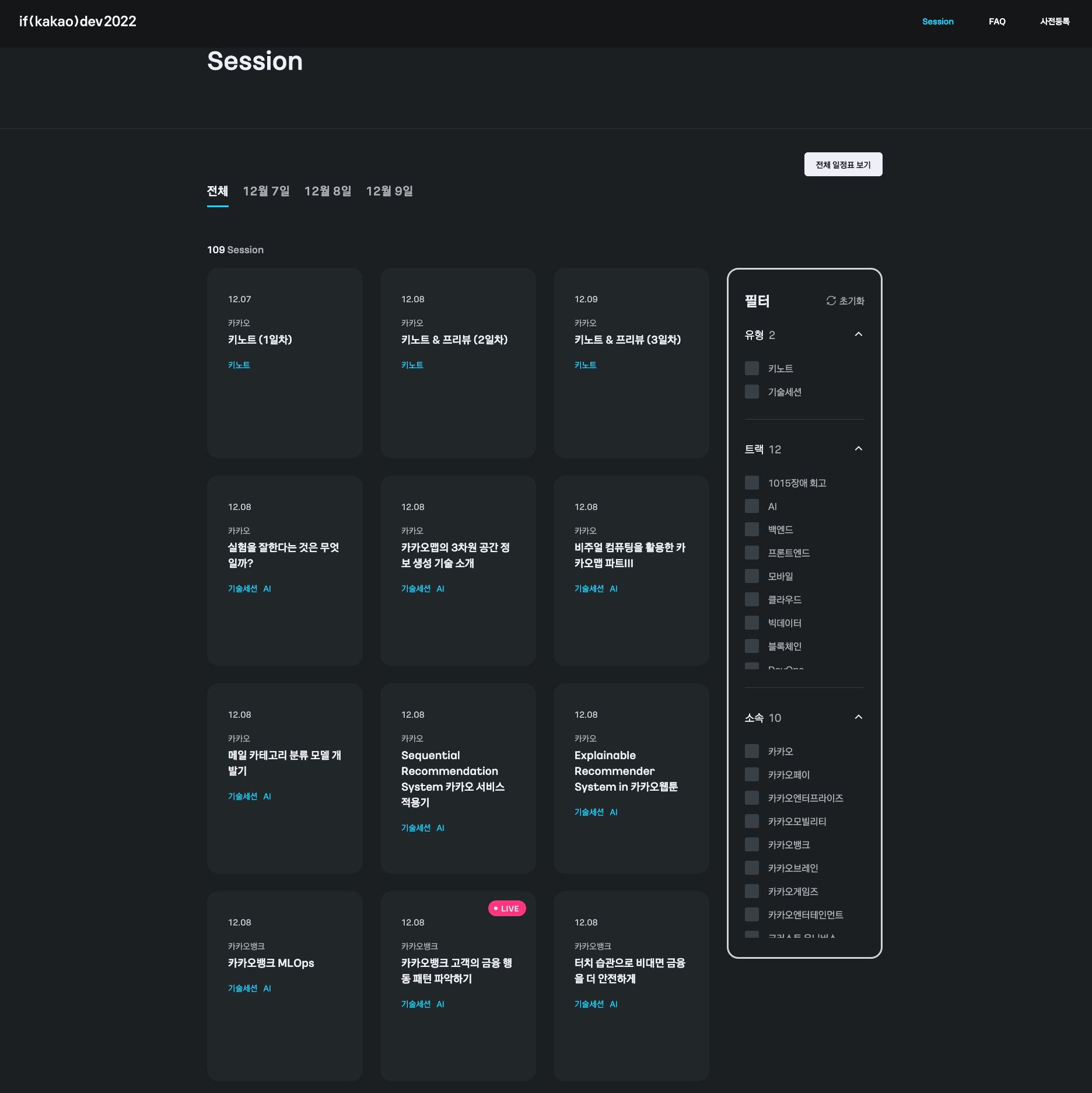
Task: Select the 전체 date tab
Action: pos(218,191)
